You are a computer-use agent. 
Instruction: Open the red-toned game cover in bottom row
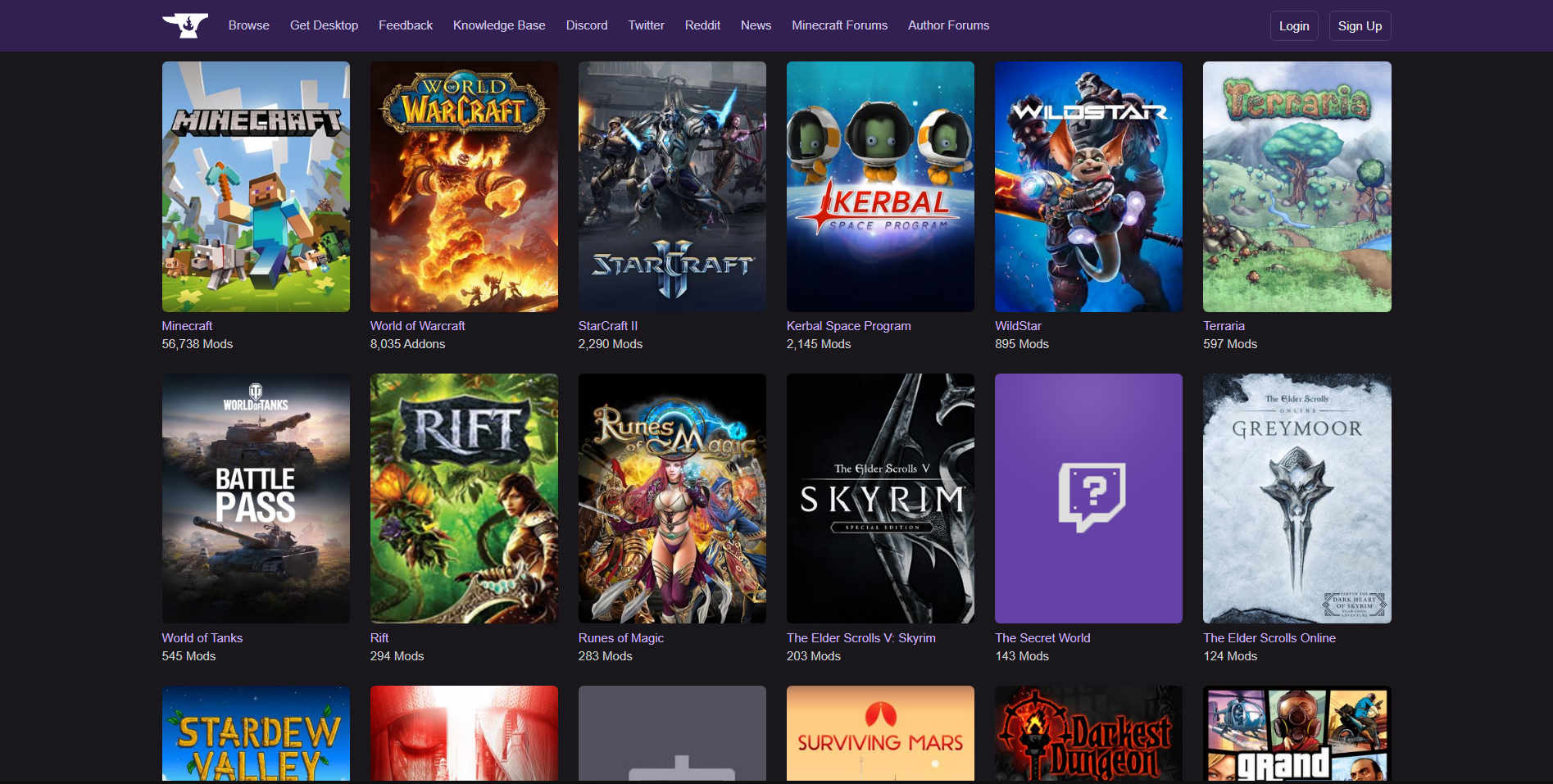click(x=464, y=733)
